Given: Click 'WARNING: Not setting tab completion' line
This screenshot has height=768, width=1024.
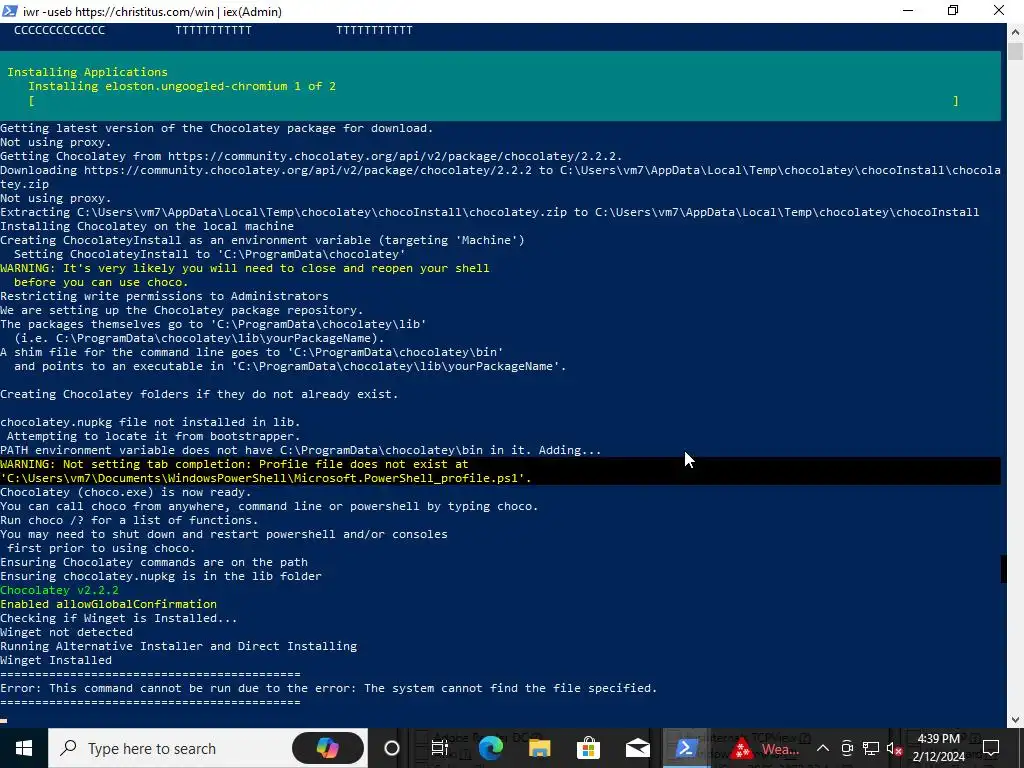Looking at the screenshot, I should (234, 464).
